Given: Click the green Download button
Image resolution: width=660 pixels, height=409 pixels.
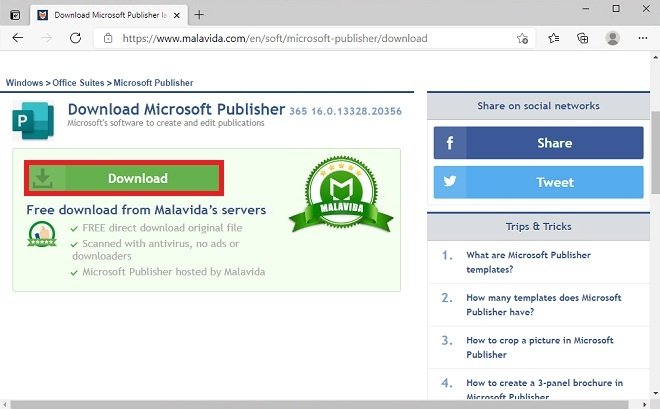Looking at the screenshot, I should (x=124, y=178).
